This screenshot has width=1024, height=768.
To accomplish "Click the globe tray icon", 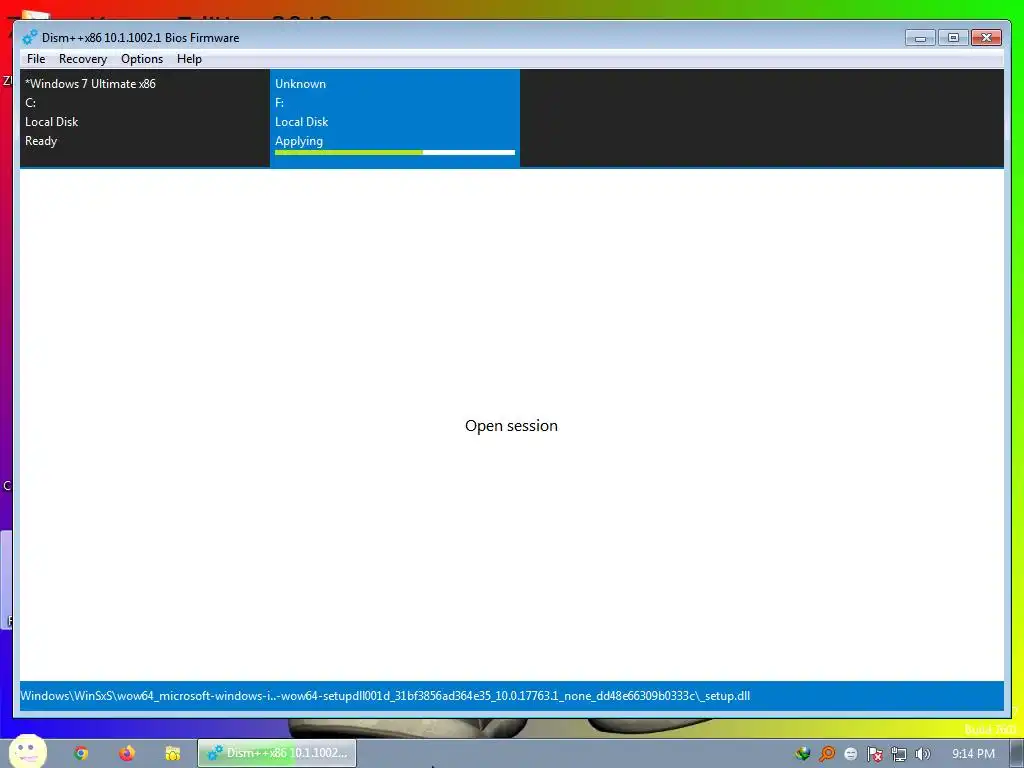I will pos(803,754).
